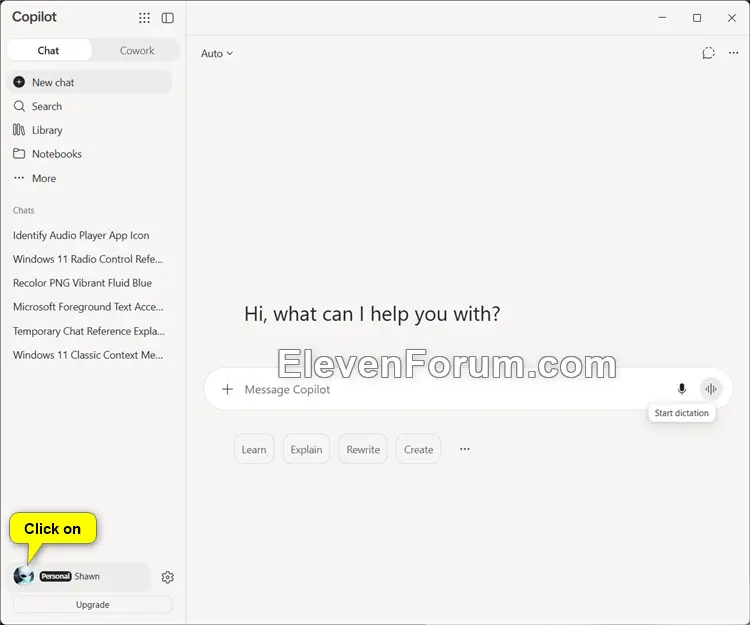This screenshot has height=625, width=750.
Task: Click the Rewrite suggestion chip
Action: [363, 449]
